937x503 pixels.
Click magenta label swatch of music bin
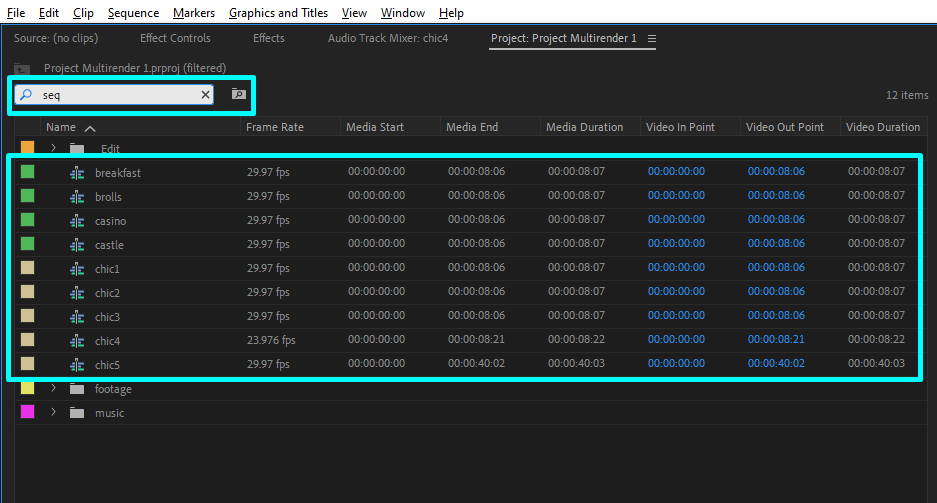(27, 412)
